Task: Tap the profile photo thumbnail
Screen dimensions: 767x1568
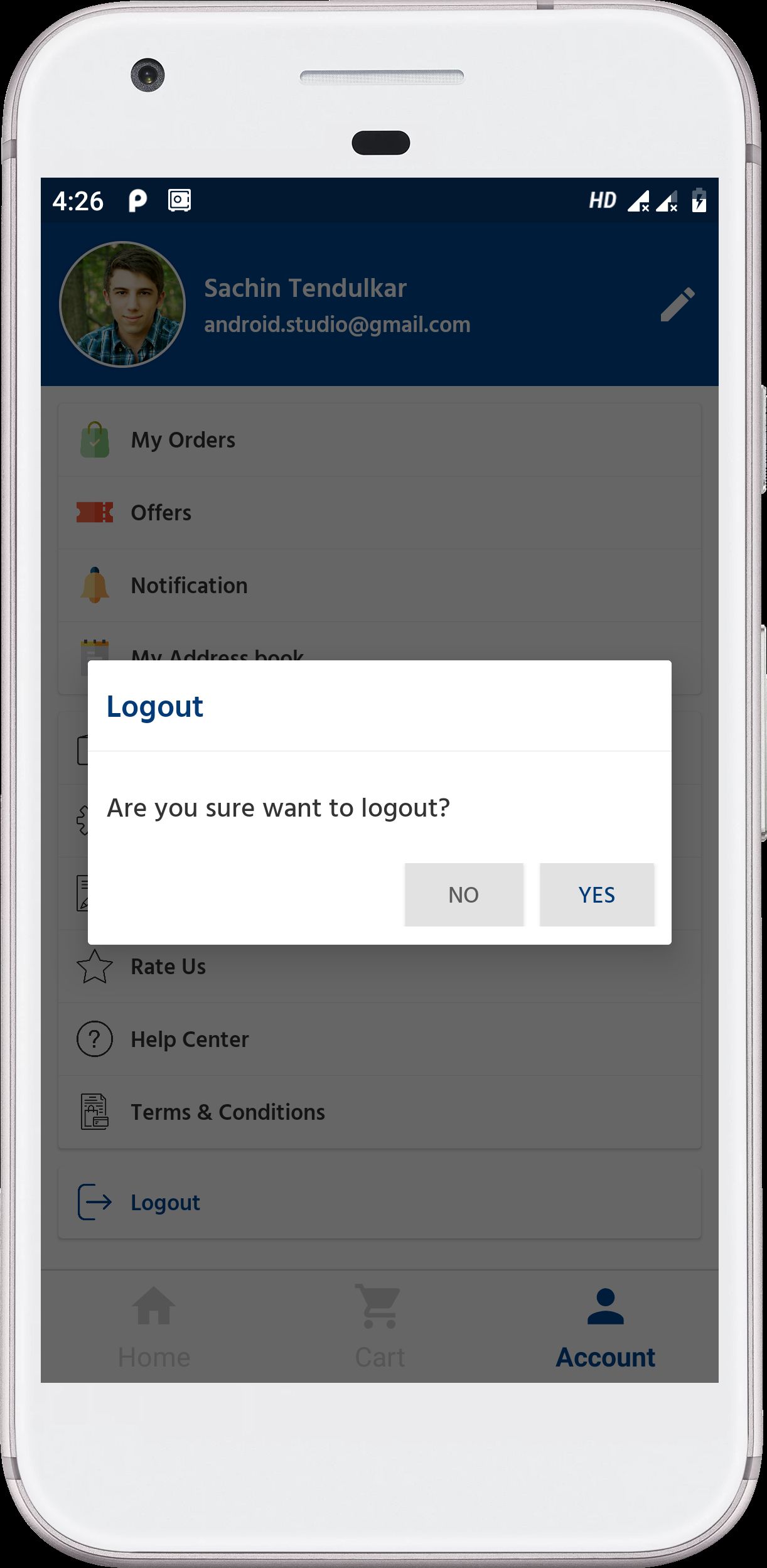Action: pyautogui.click(x=122, y=304)
